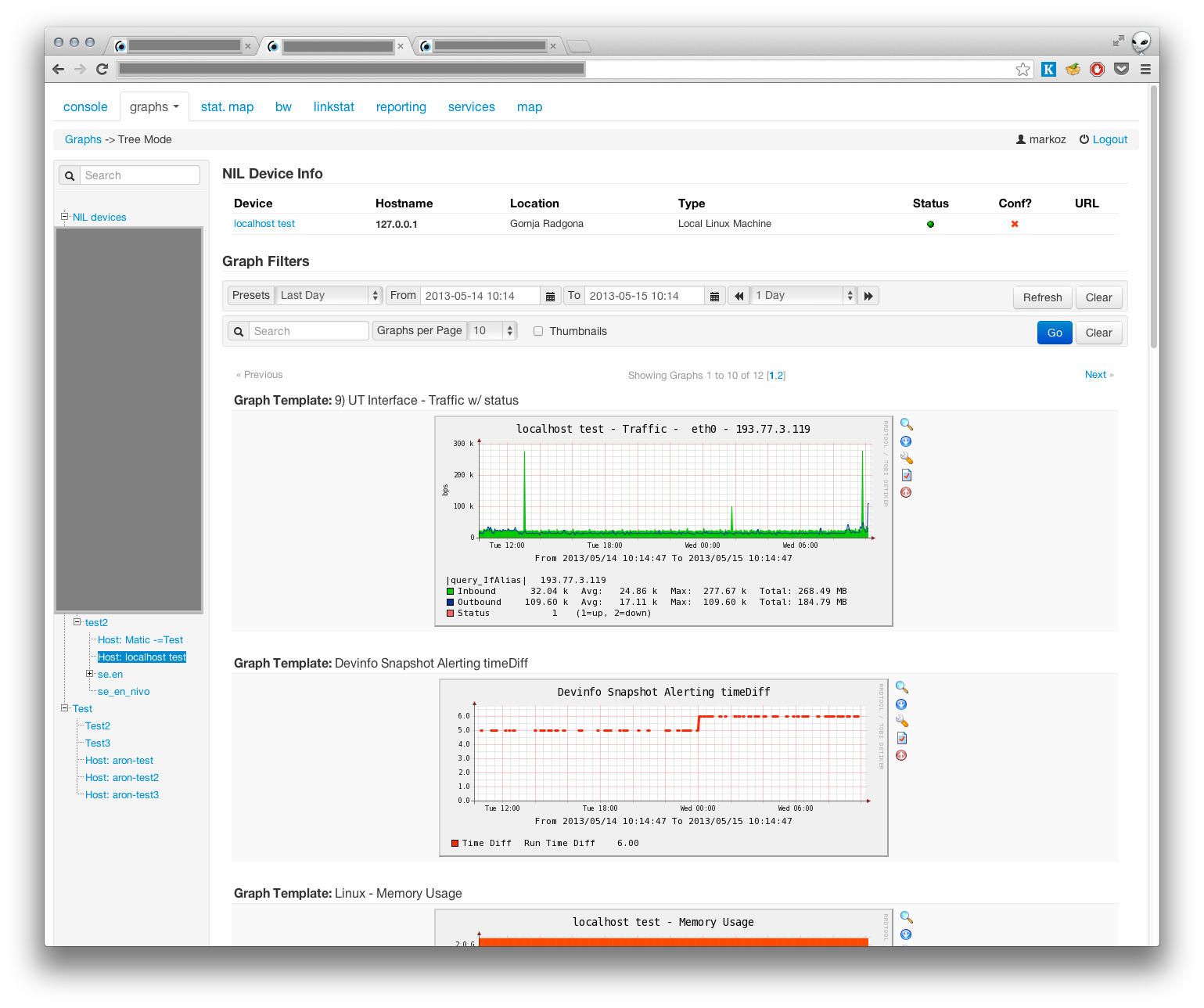Shift time span forward with fast-forward button
Viewport: 1204px width, 1008px height.
868,296
